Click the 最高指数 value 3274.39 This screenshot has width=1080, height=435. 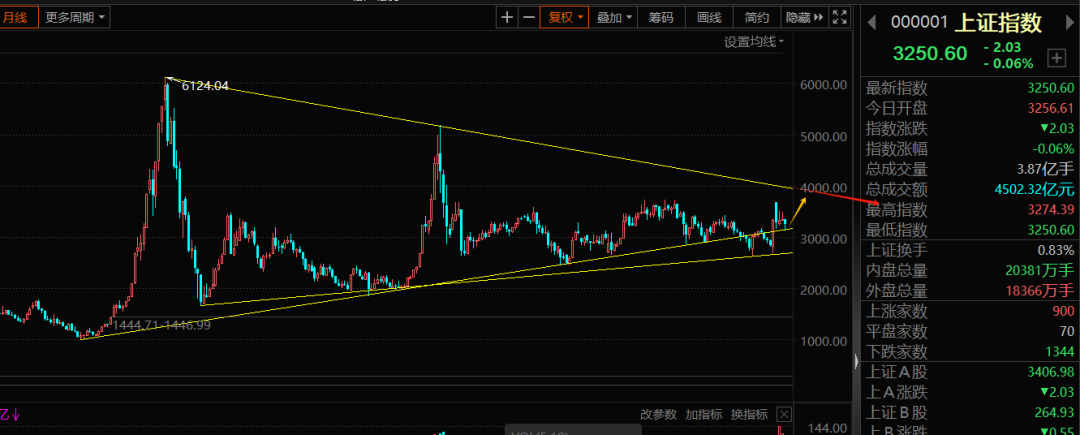pos(1050,209)
